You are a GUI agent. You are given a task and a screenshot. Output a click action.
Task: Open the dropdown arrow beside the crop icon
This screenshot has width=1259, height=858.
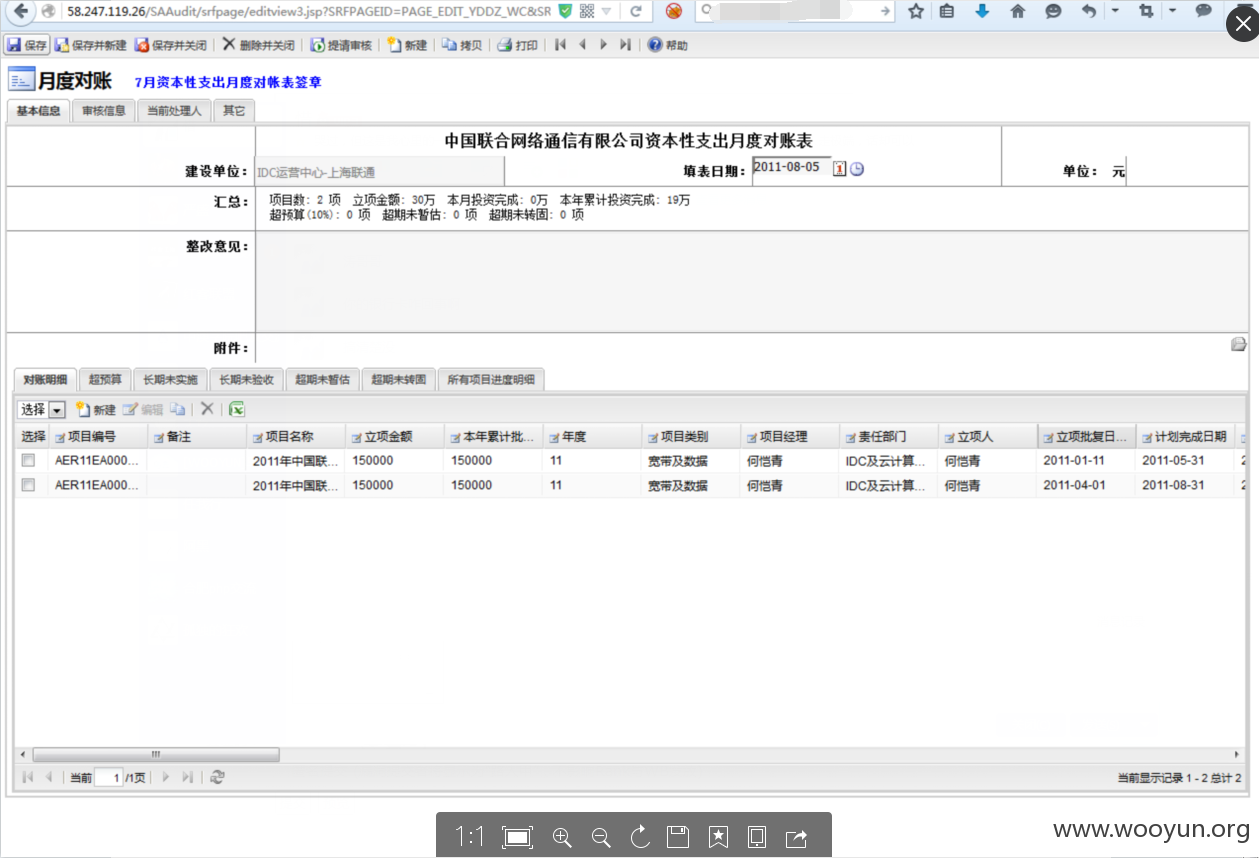pyautogui.click(x=1172, y=11)
